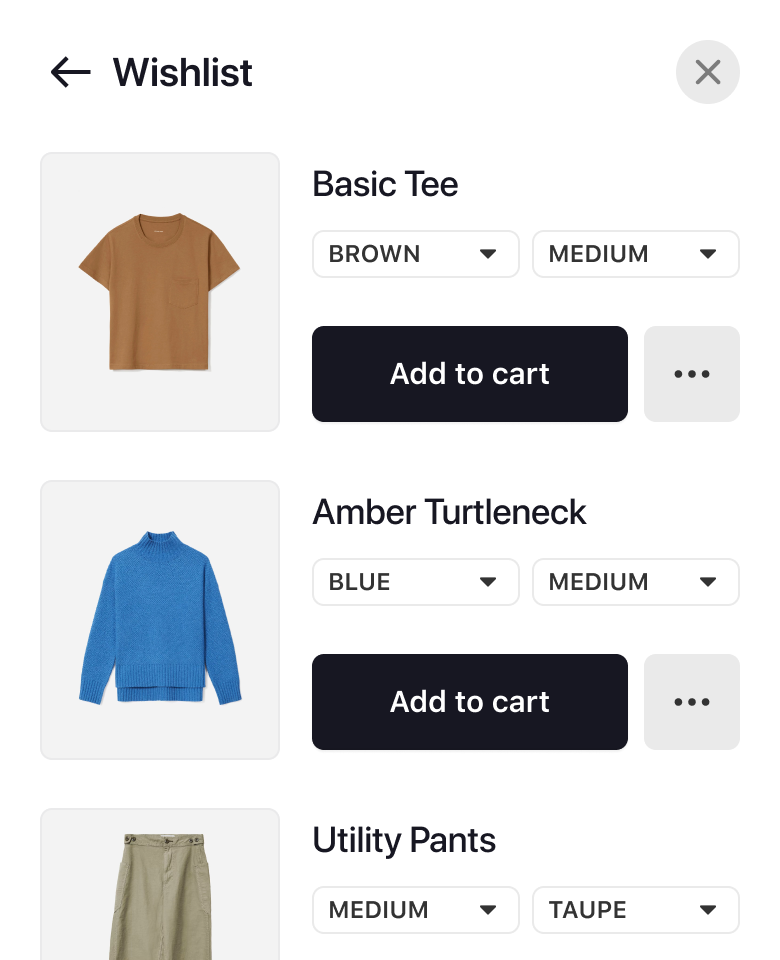Open the Basic Tee BROWN color dropdown

[415, 254]
